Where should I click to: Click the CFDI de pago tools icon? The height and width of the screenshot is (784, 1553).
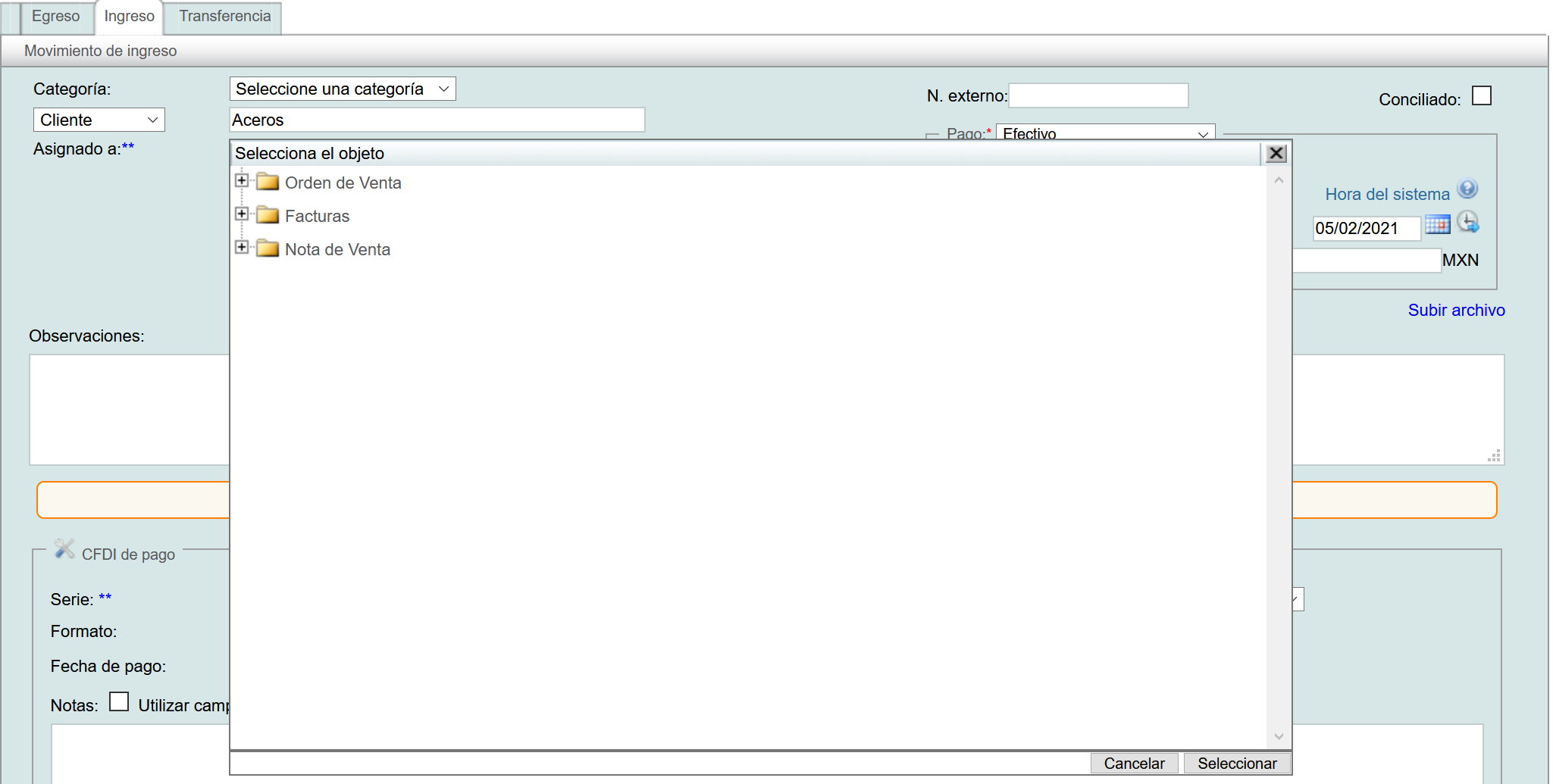coord(64,549)
